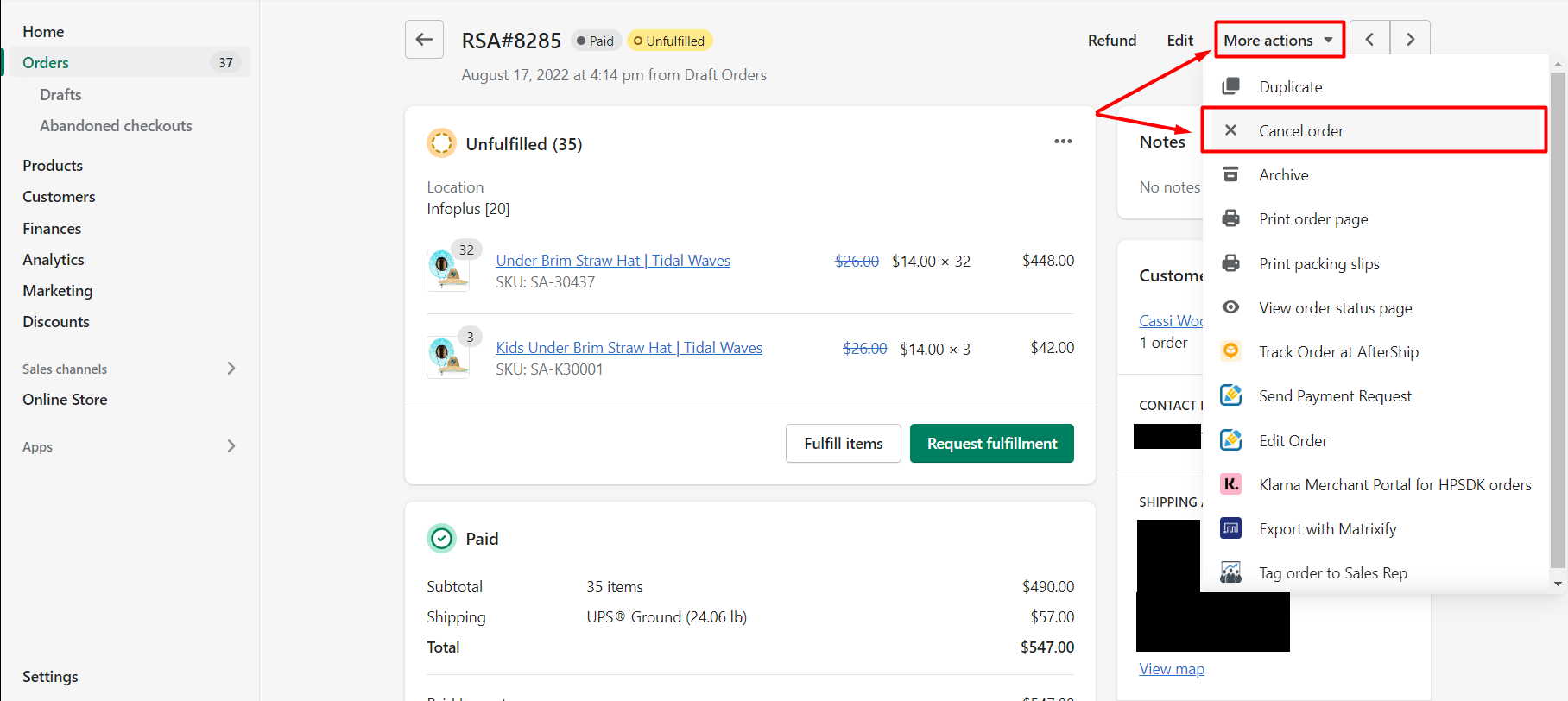
Task: Expand the Sales channels section
Action: pos(231,369)
